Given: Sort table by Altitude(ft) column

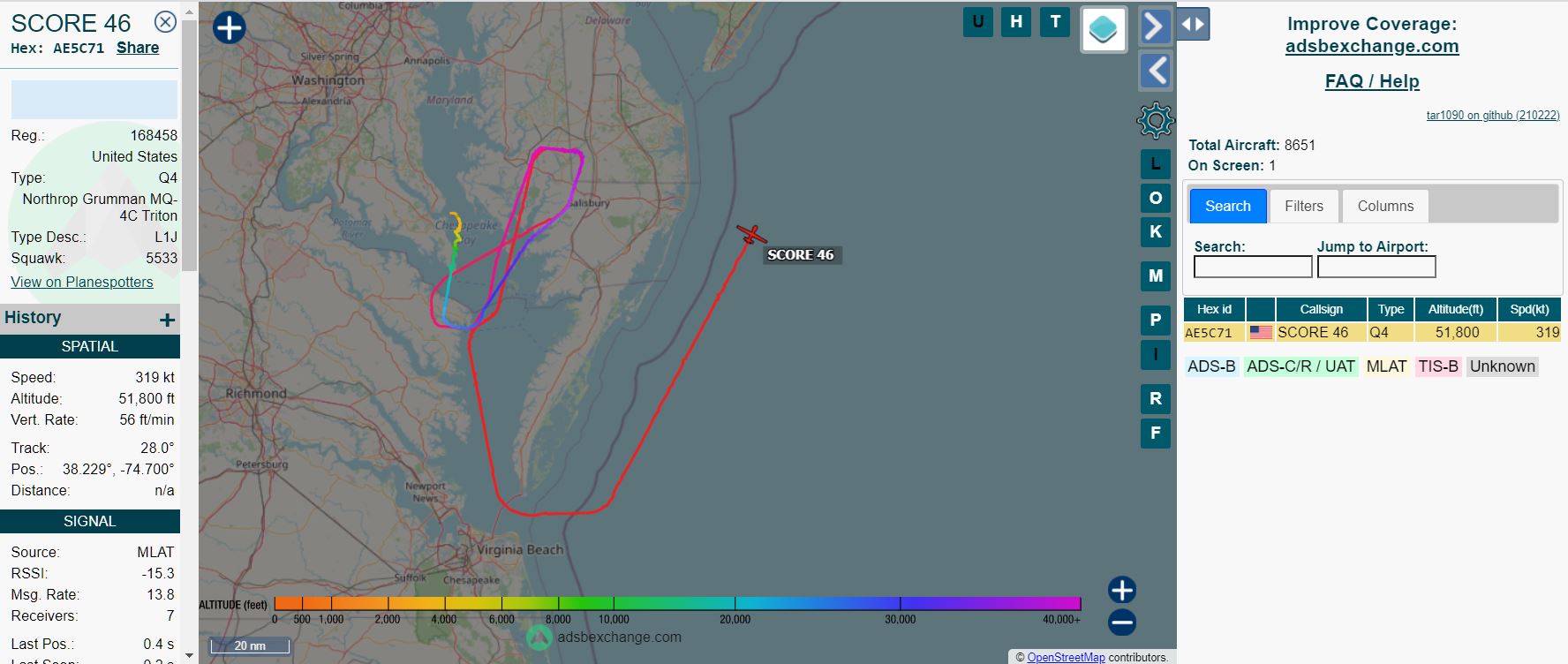Looking at the screenshot, I should click(1455, 309).
